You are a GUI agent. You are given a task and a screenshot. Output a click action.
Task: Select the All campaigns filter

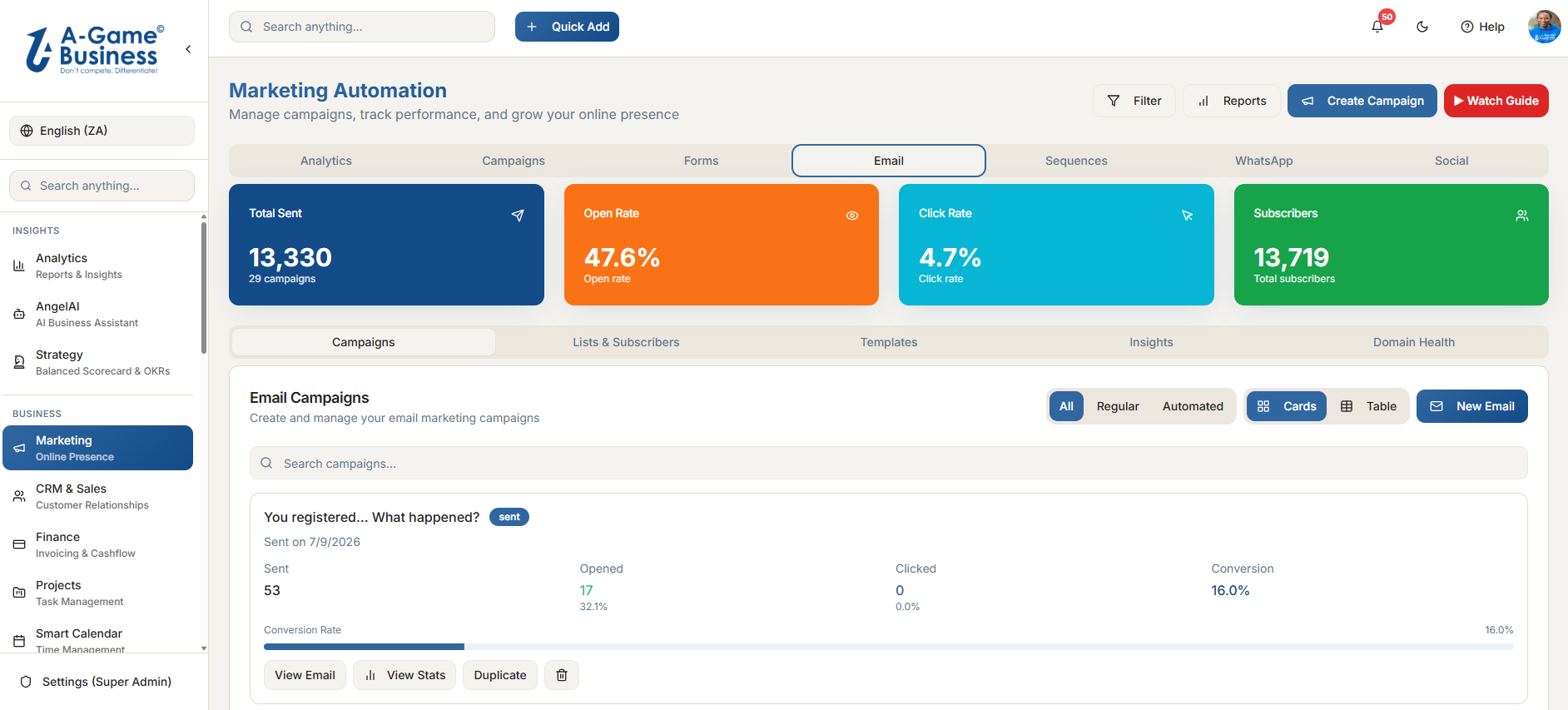pyautogui.click(x=1066, y=406)
